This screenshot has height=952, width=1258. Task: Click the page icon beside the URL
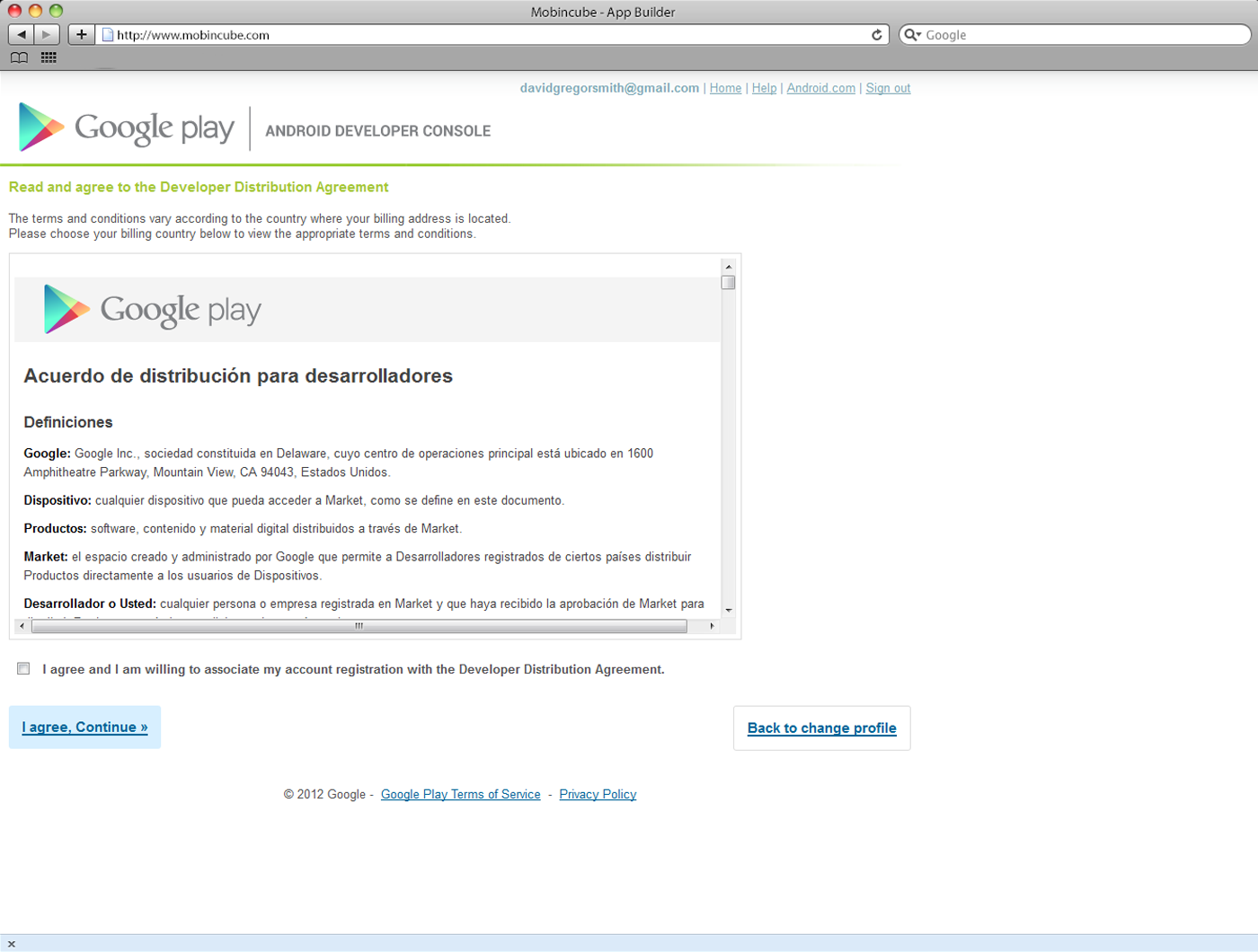tap(108, 35)
